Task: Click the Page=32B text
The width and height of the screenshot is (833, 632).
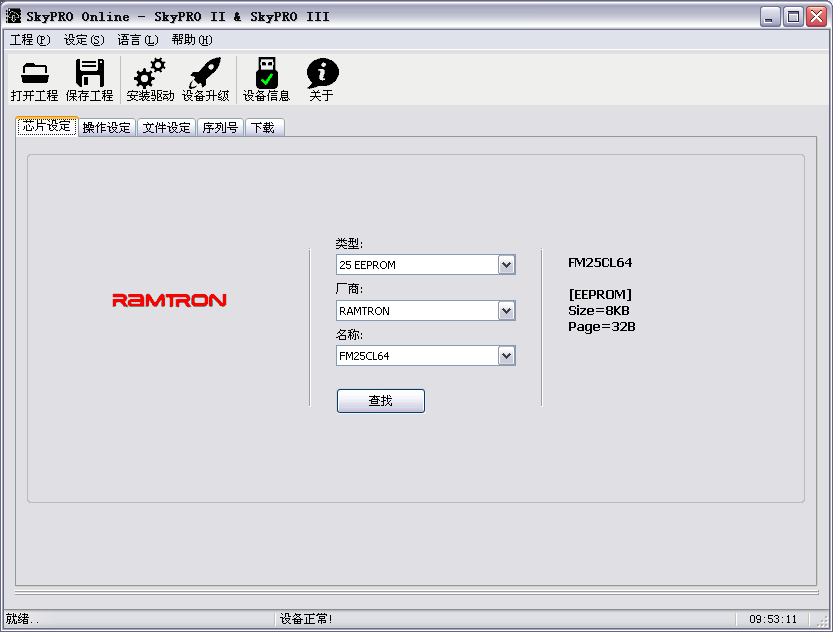Action: [x=601, y=326]
